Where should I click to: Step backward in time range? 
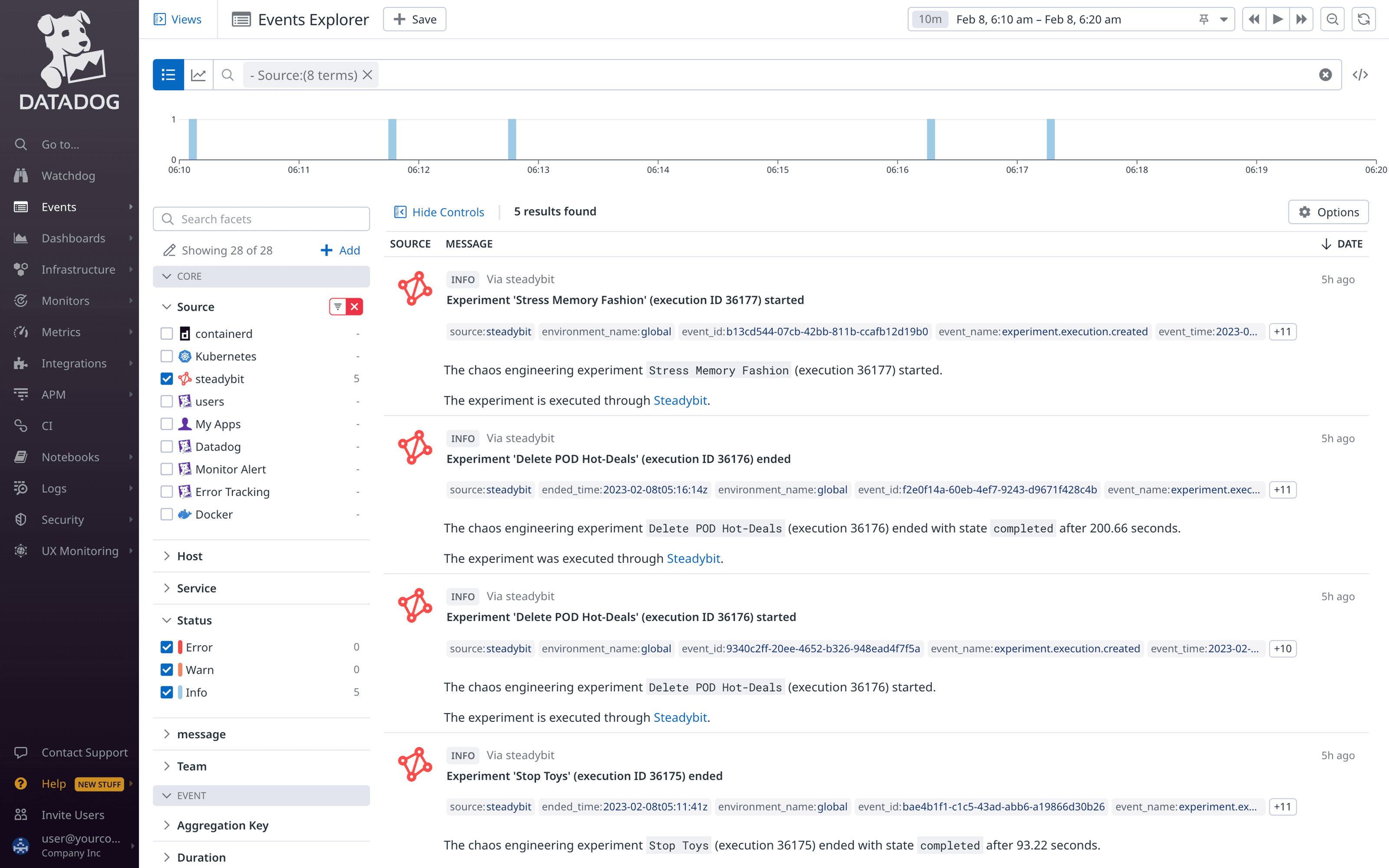click(1254, 20)
